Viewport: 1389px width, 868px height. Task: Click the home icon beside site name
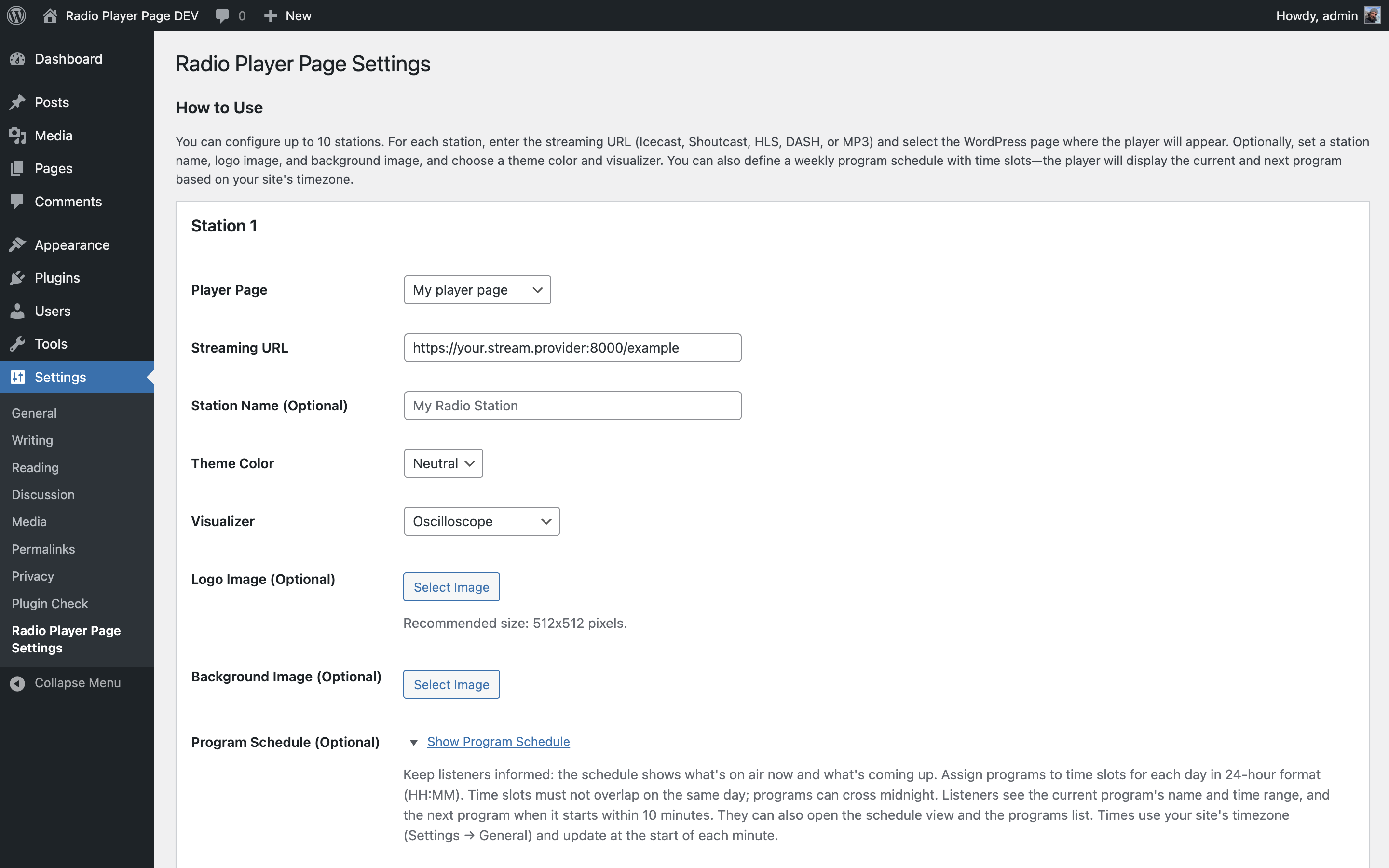click(x=50, y=15)
